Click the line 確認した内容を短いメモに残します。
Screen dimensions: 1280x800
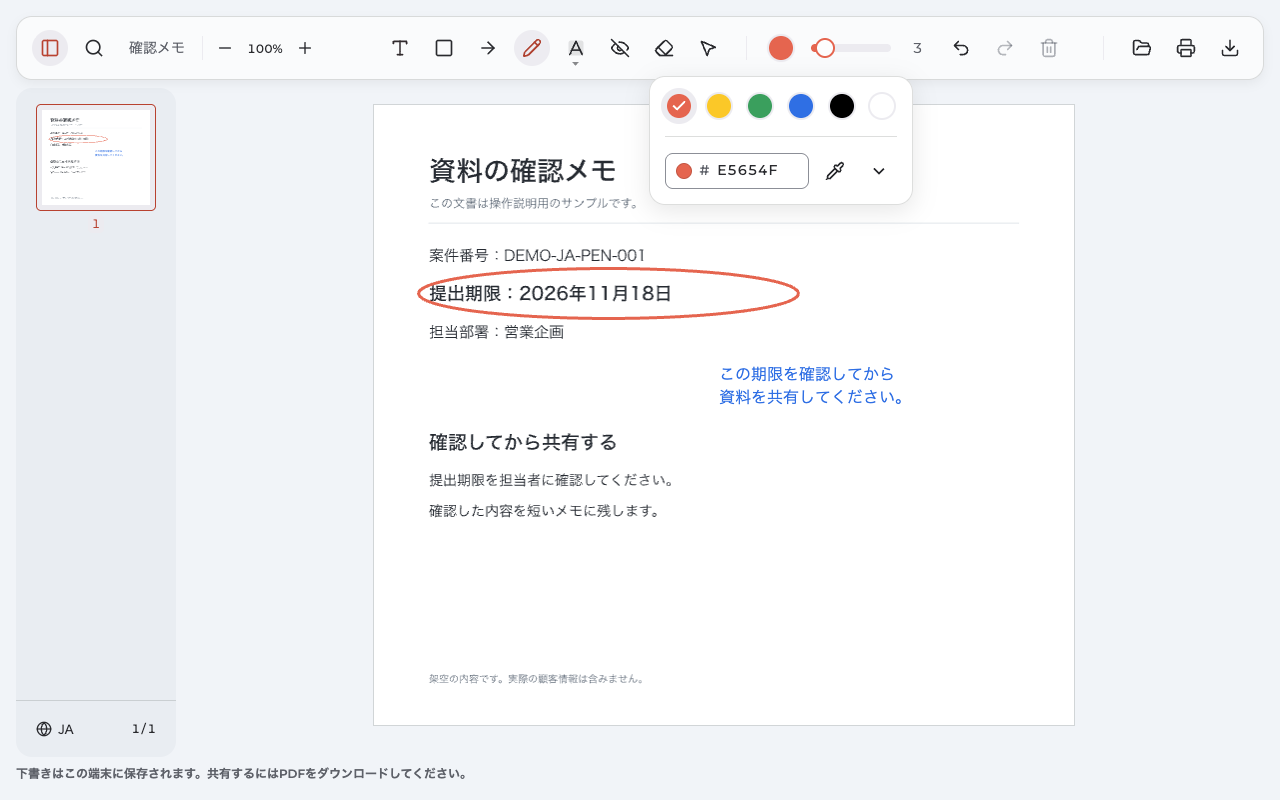pyautogui.click(x=545, y=511)
